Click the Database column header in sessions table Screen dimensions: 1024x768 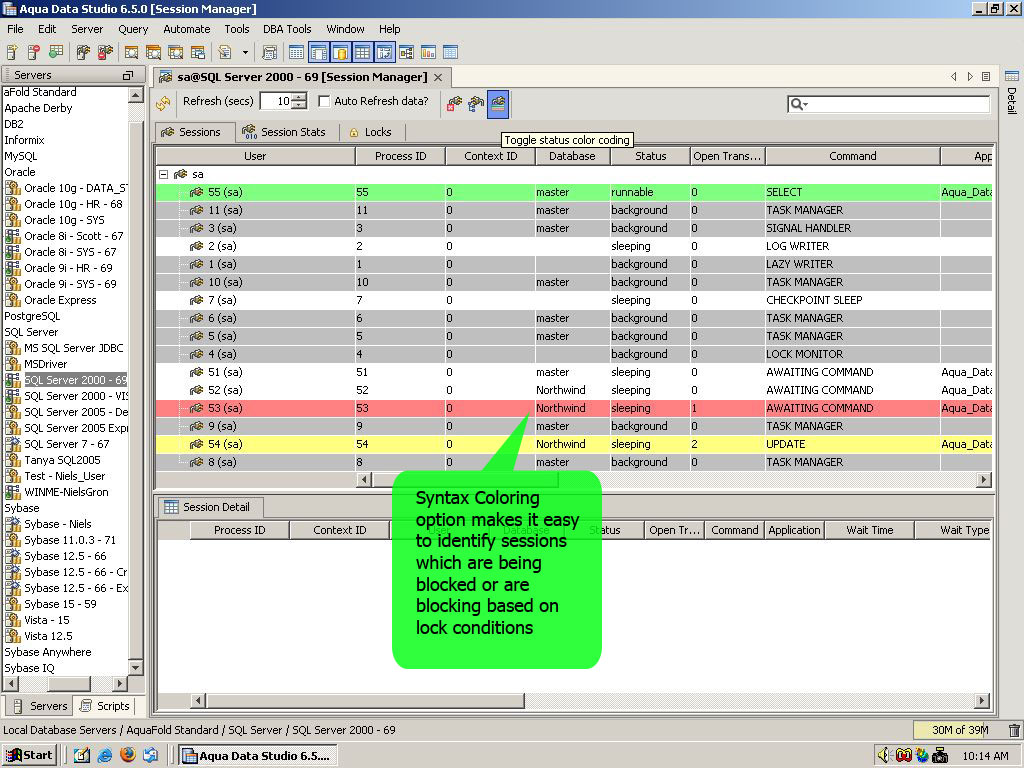(572, 156)
